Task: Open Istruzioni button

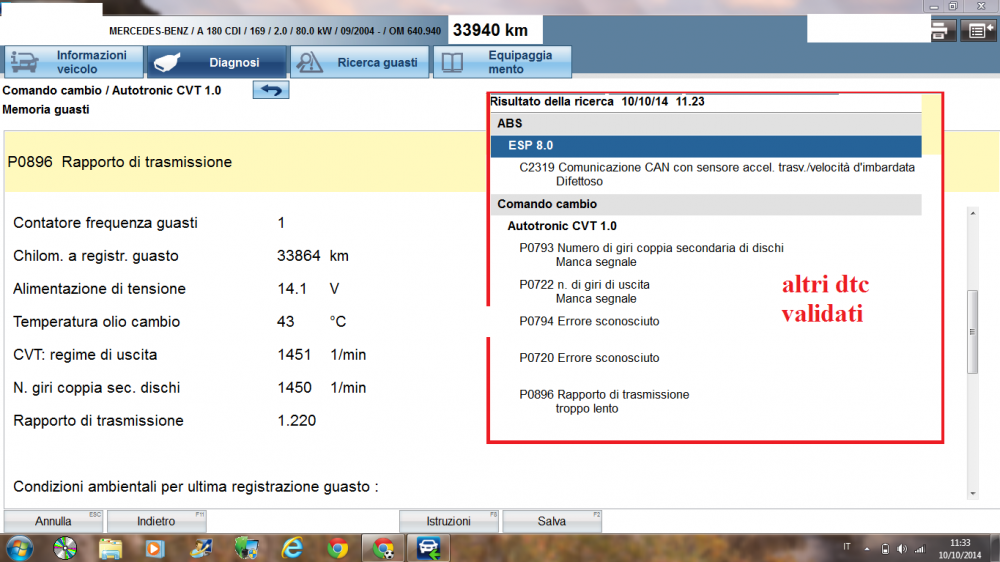Action: [448, 521]
